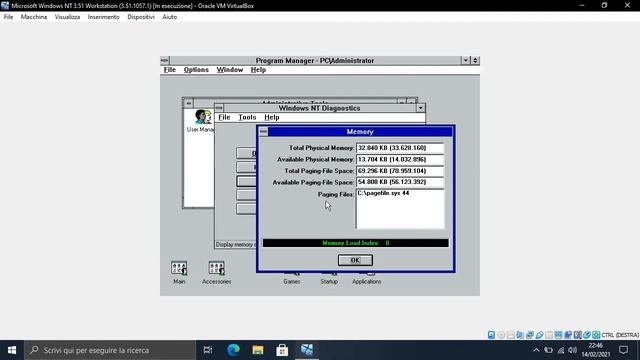The image size is (640, 360).
Task: Open the Main program group icon
Action: 179,268
